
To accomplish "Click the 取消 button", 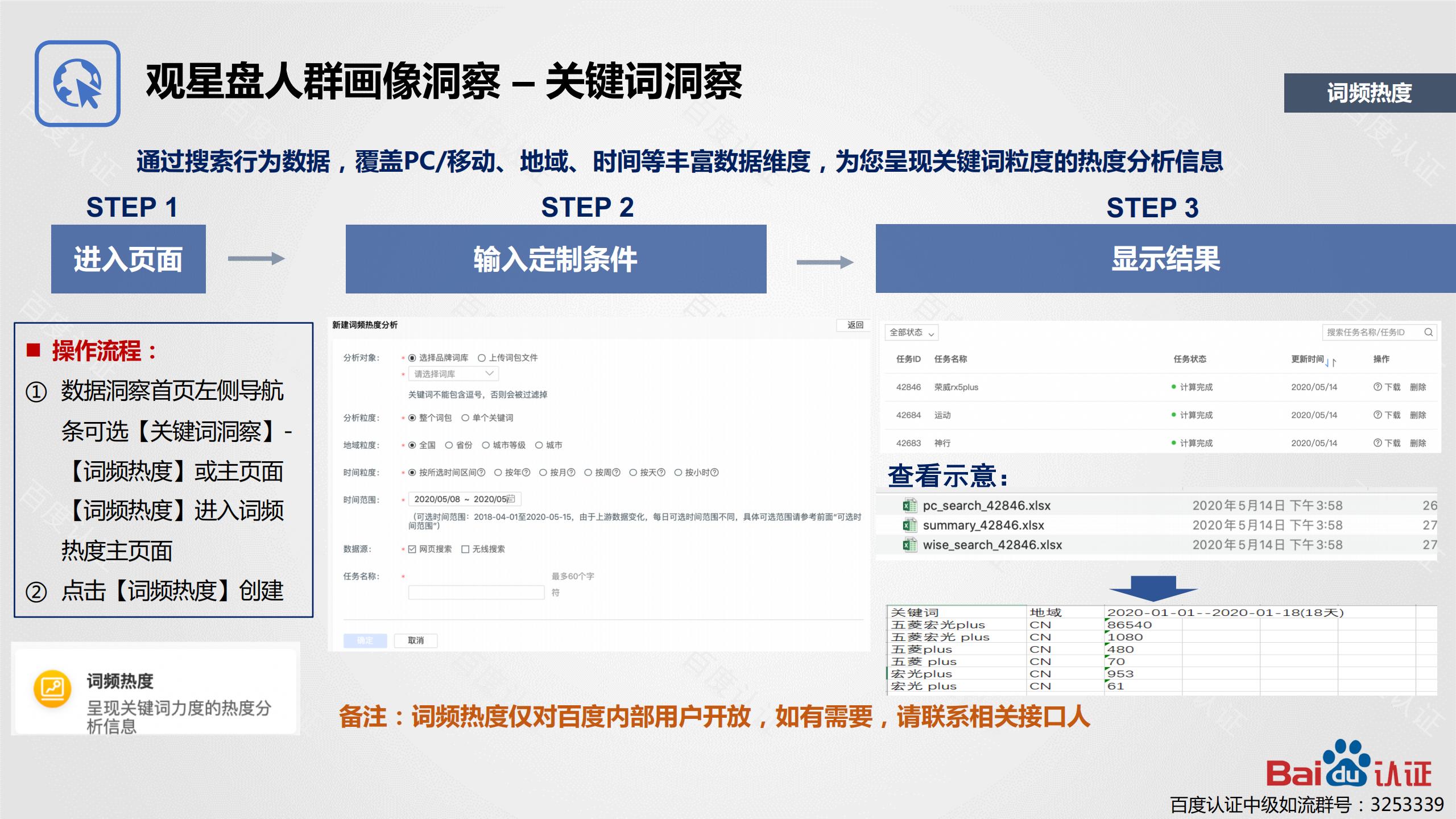I will click(x=416, y=640).
